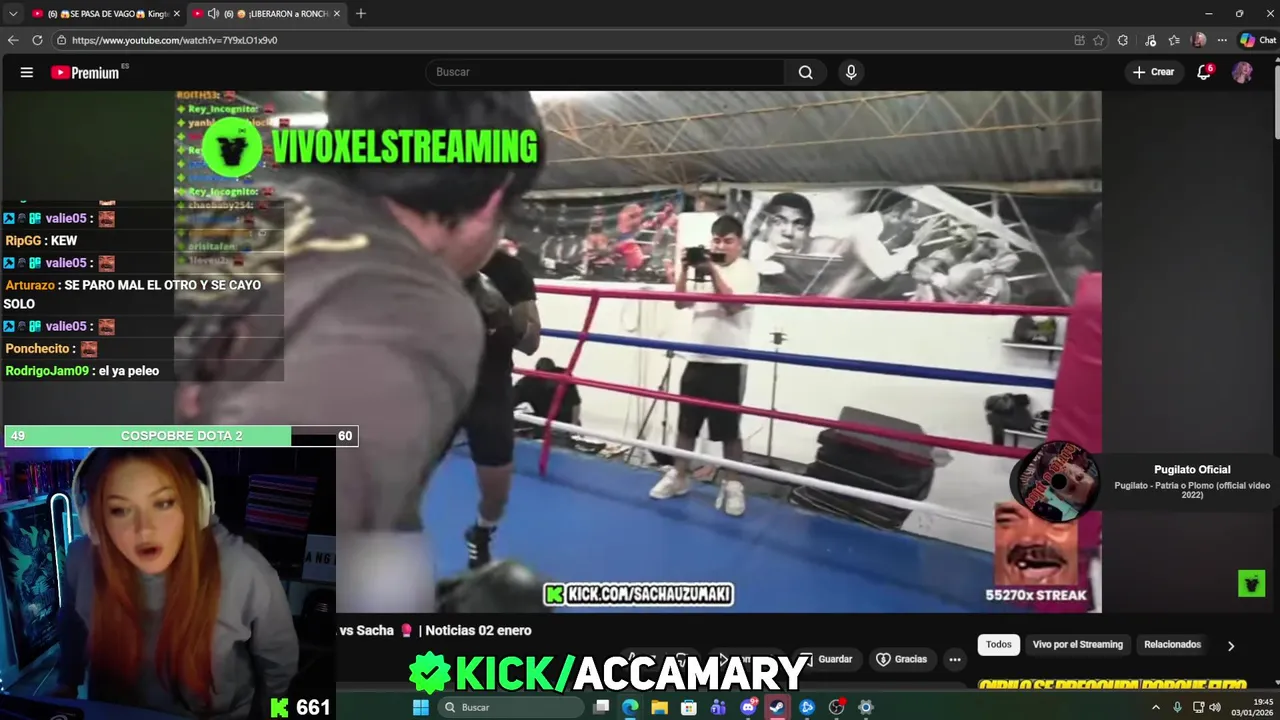Open File Explorer from taskbar
The height and width of the screenshot is (720, 1280).
[x=659, y=707]
